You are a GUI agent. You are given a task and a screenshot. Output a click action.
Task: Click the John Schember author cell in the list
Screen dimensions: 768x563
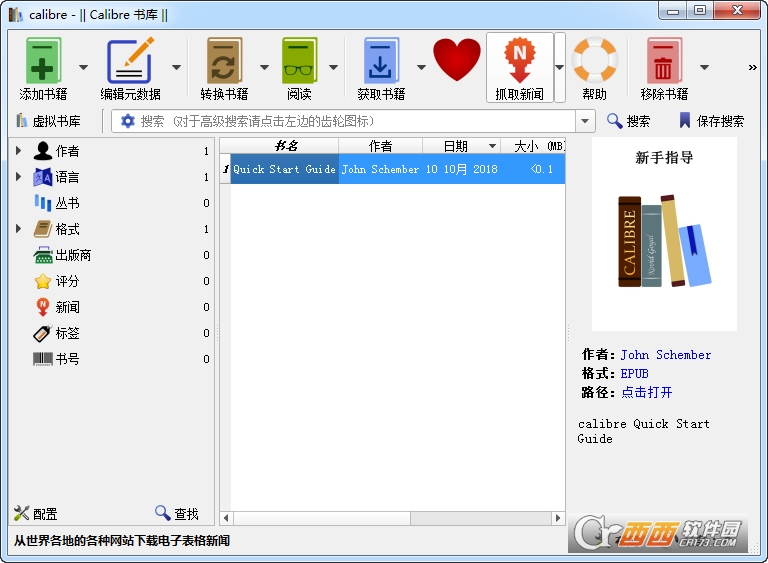pyautogui.click(x=381, y=169)
